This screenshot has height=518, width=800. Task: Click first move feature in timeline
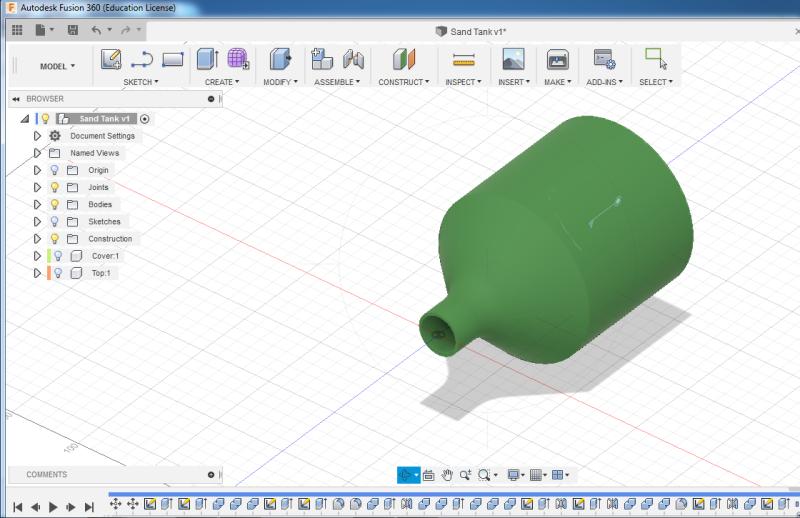(x=115, y=504)
